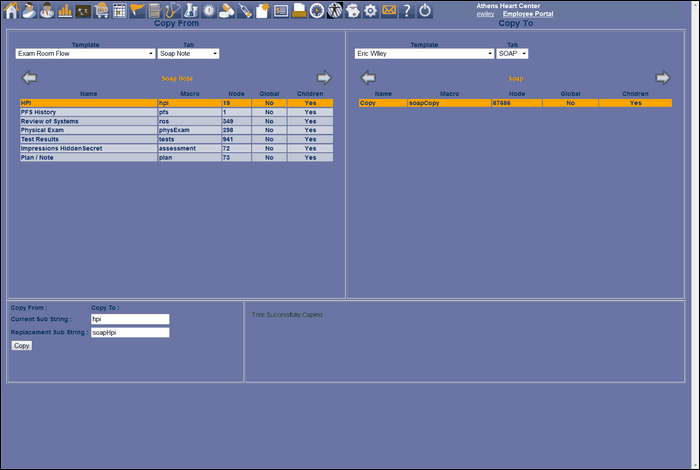700x470 pixels.
Task: Open the shopping cart icon
Action: pos(101,10)
